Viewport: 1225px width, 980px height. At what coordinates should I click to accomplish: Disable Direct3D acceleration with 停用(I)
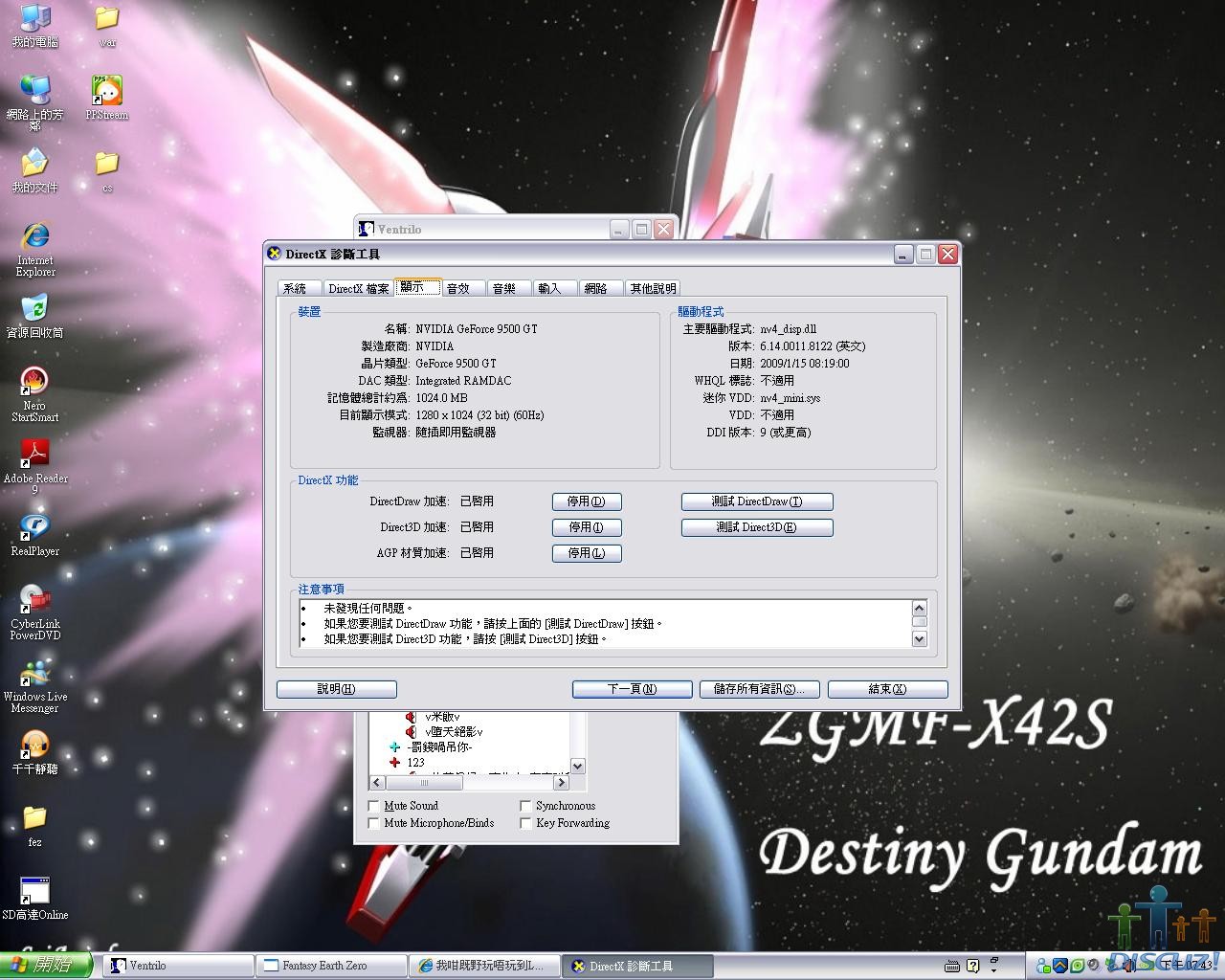coord(587,527)
